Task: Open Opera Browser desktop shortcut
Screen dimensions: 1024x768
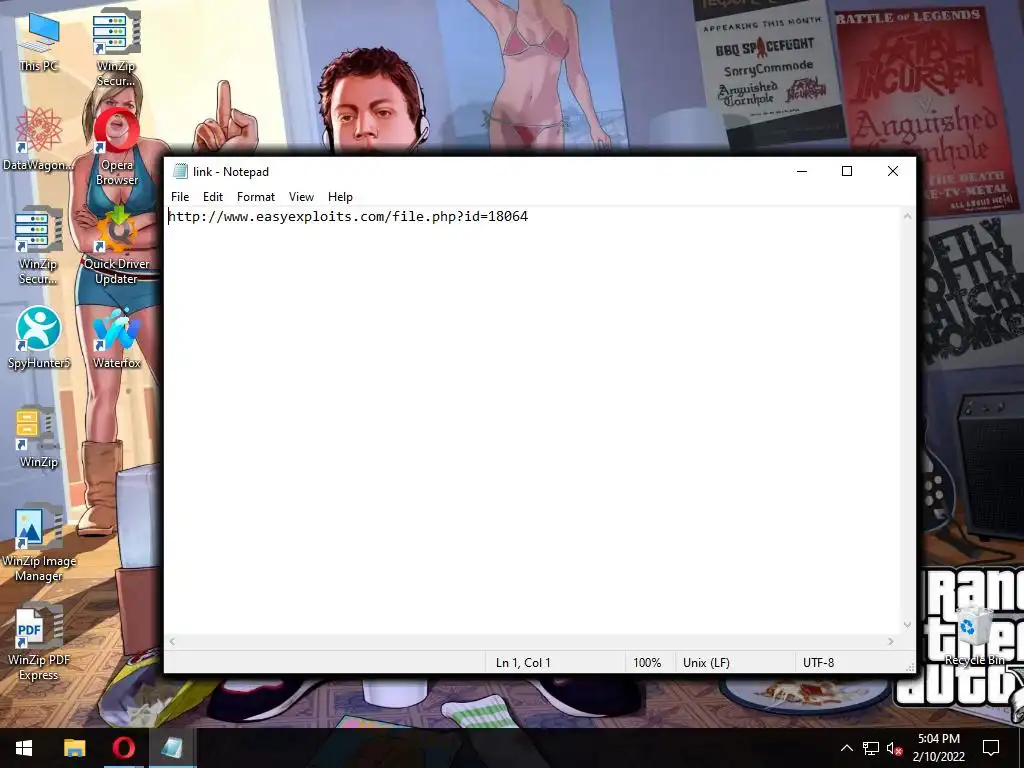Action: (x=117, y=147)
